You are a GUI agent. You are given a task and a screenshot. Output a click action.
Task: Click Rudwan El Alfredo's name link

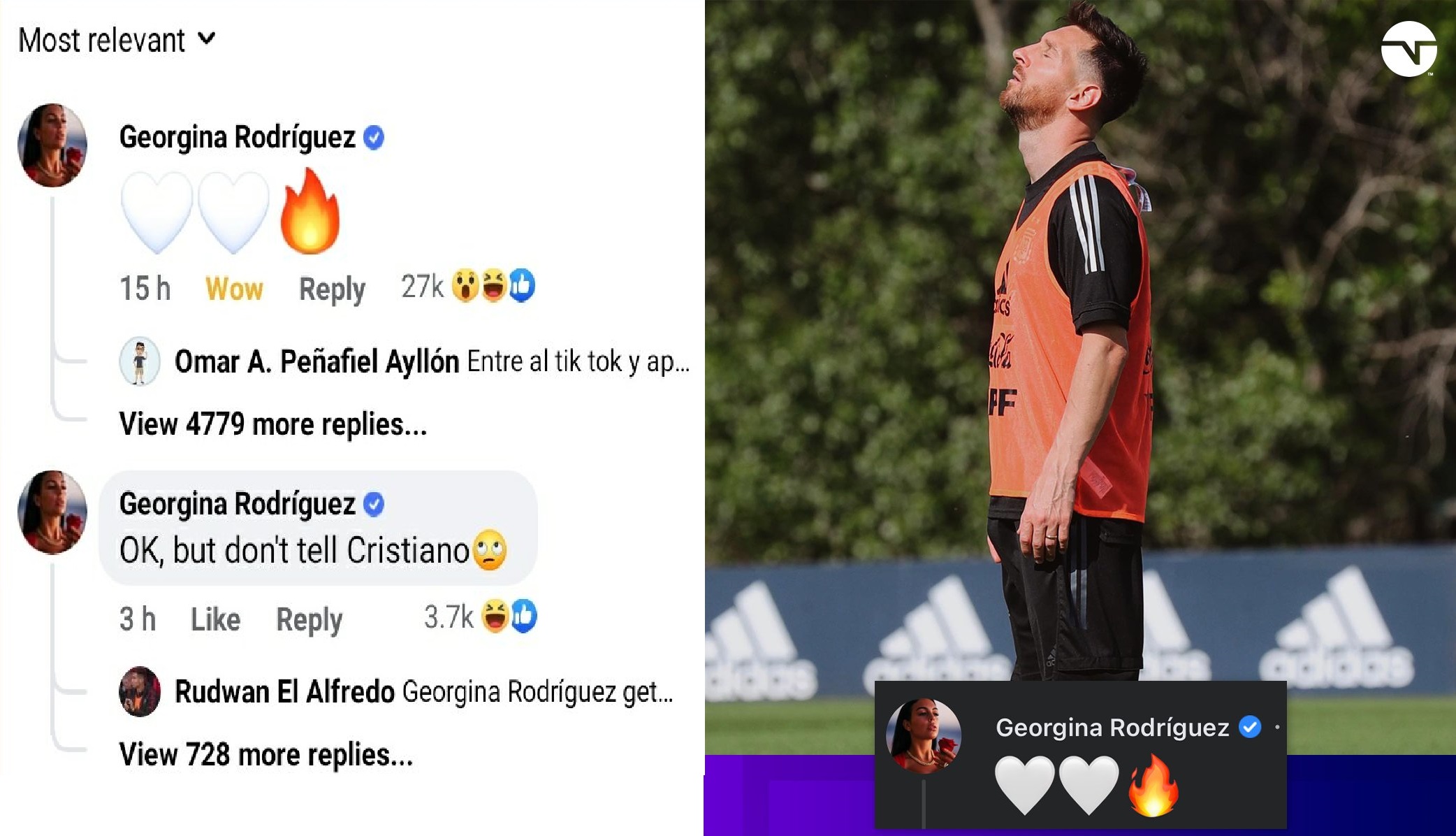(285, 692)
